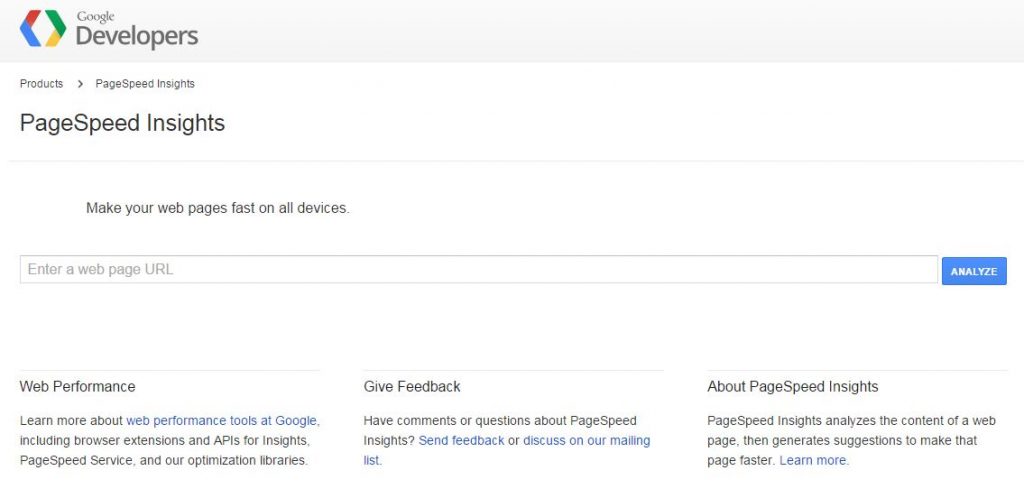Follow the Send feedback link
Image resolution: width=1024 pixels, height=489 pixels.
(x=461, y=441)
